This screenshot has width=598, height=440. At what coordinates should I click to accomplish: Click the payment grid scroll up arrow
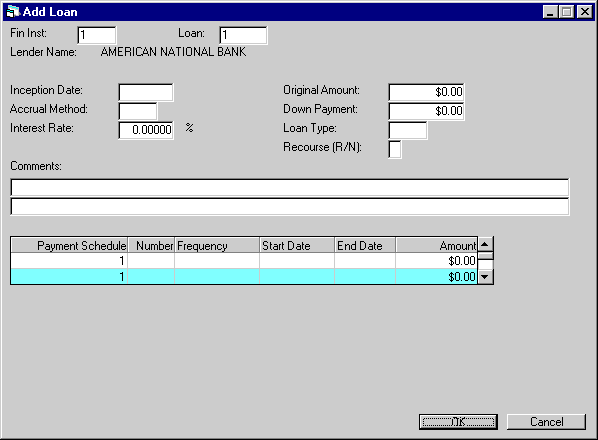pyautogui.click(x=485, y=244)
